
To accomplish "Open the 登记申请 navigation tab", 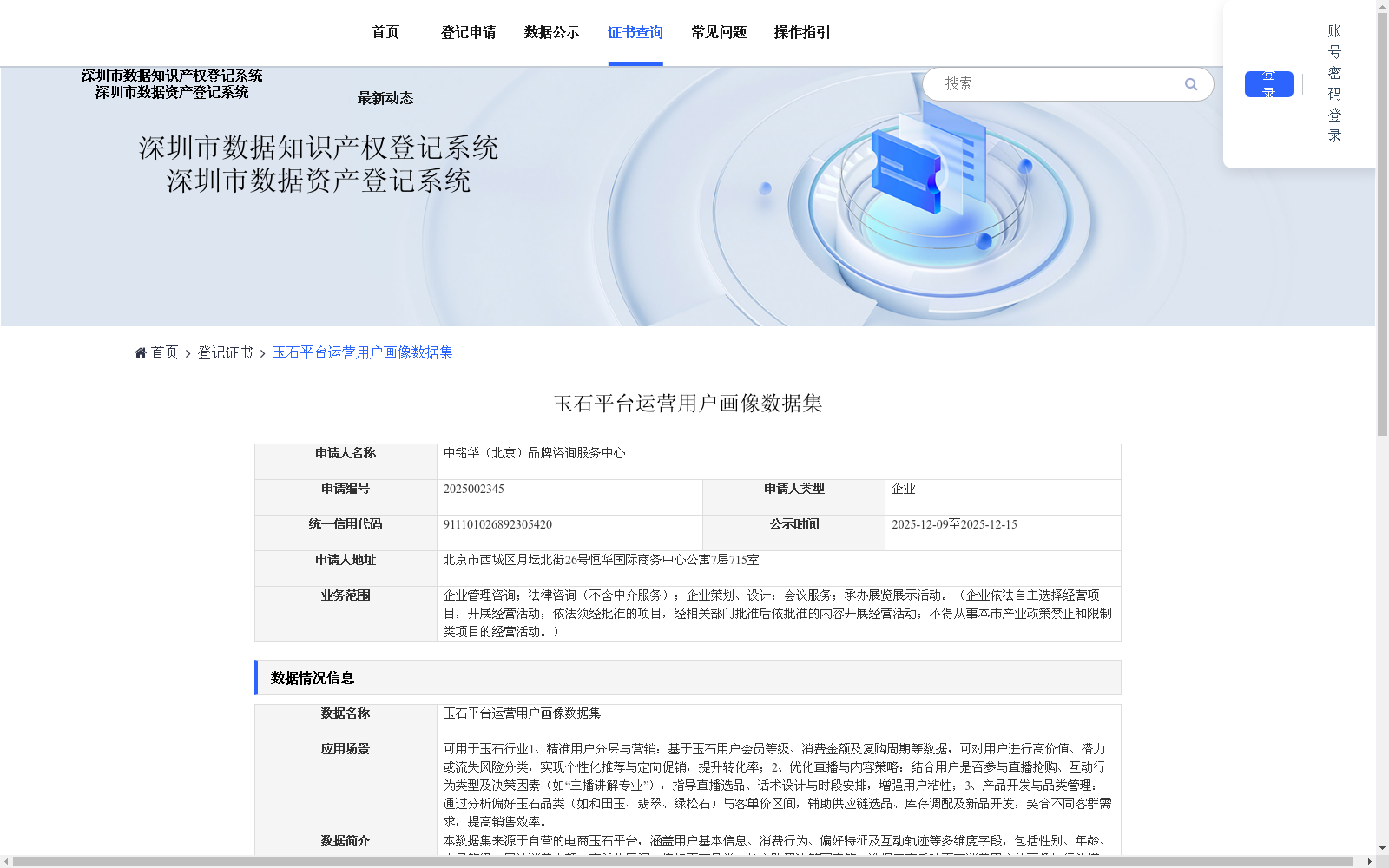I will pyautogui.click(x=469, y=32).
